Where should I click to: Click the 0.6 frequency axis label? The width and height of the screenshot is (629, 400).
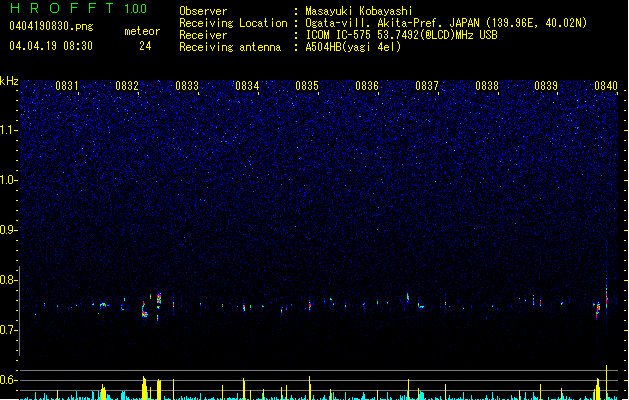pyautogui.click(x=8, y=380)
